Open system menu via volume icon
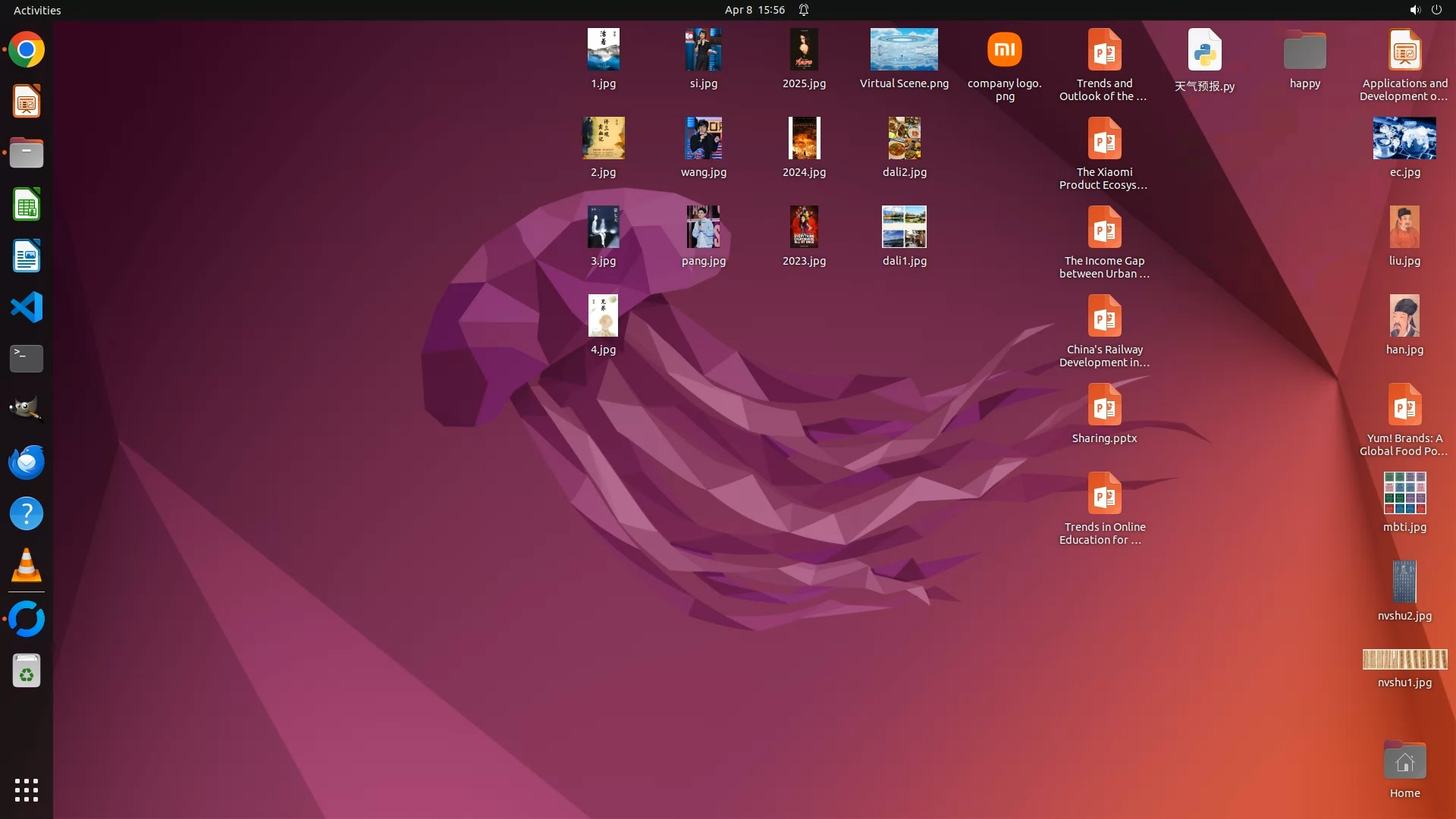The width and height of the screenshot is (1456, 819). point(1414,10)
